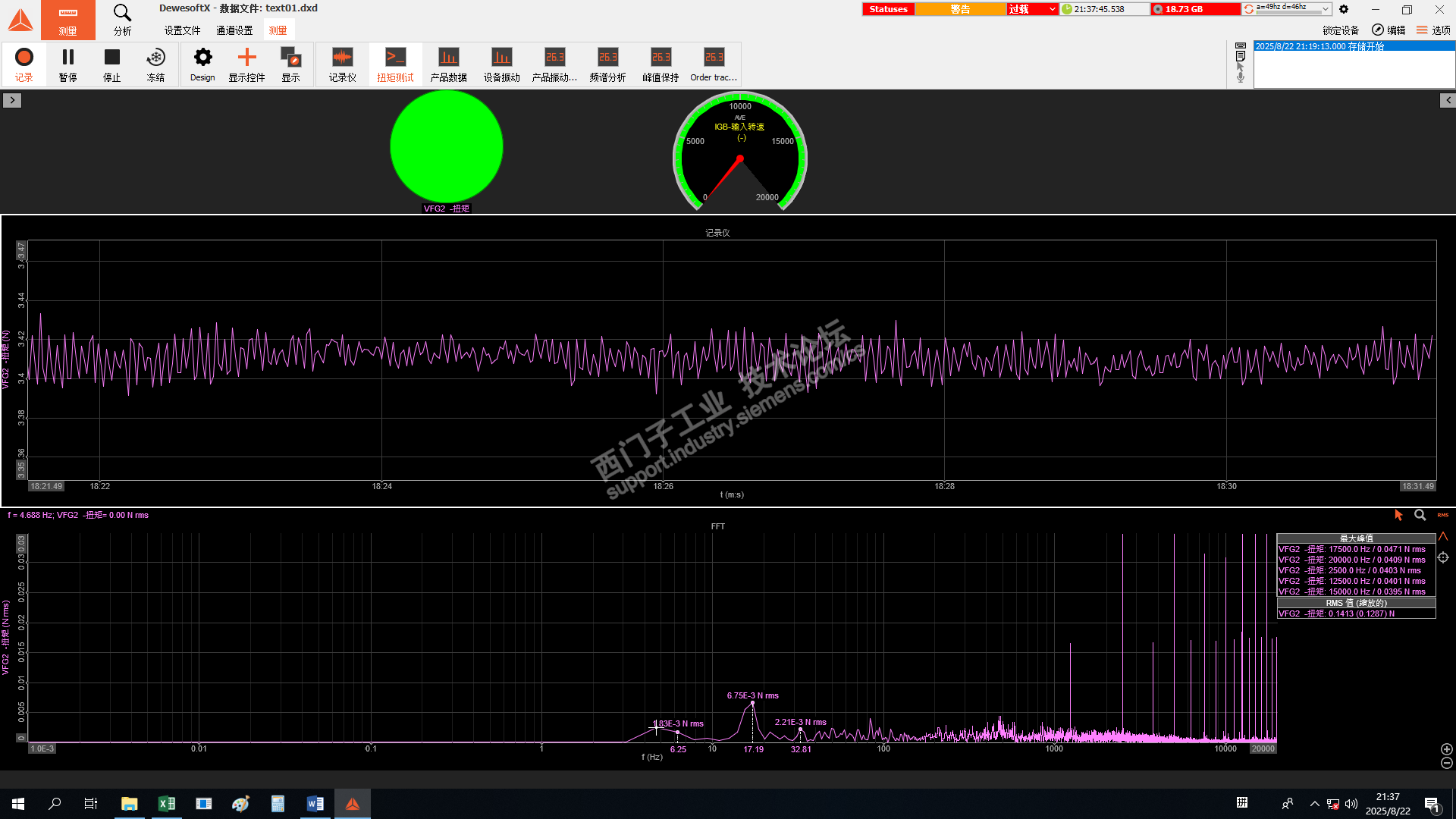Click the 锁定设备 button
This screenshot has height=819, width=1456.
1341,30
